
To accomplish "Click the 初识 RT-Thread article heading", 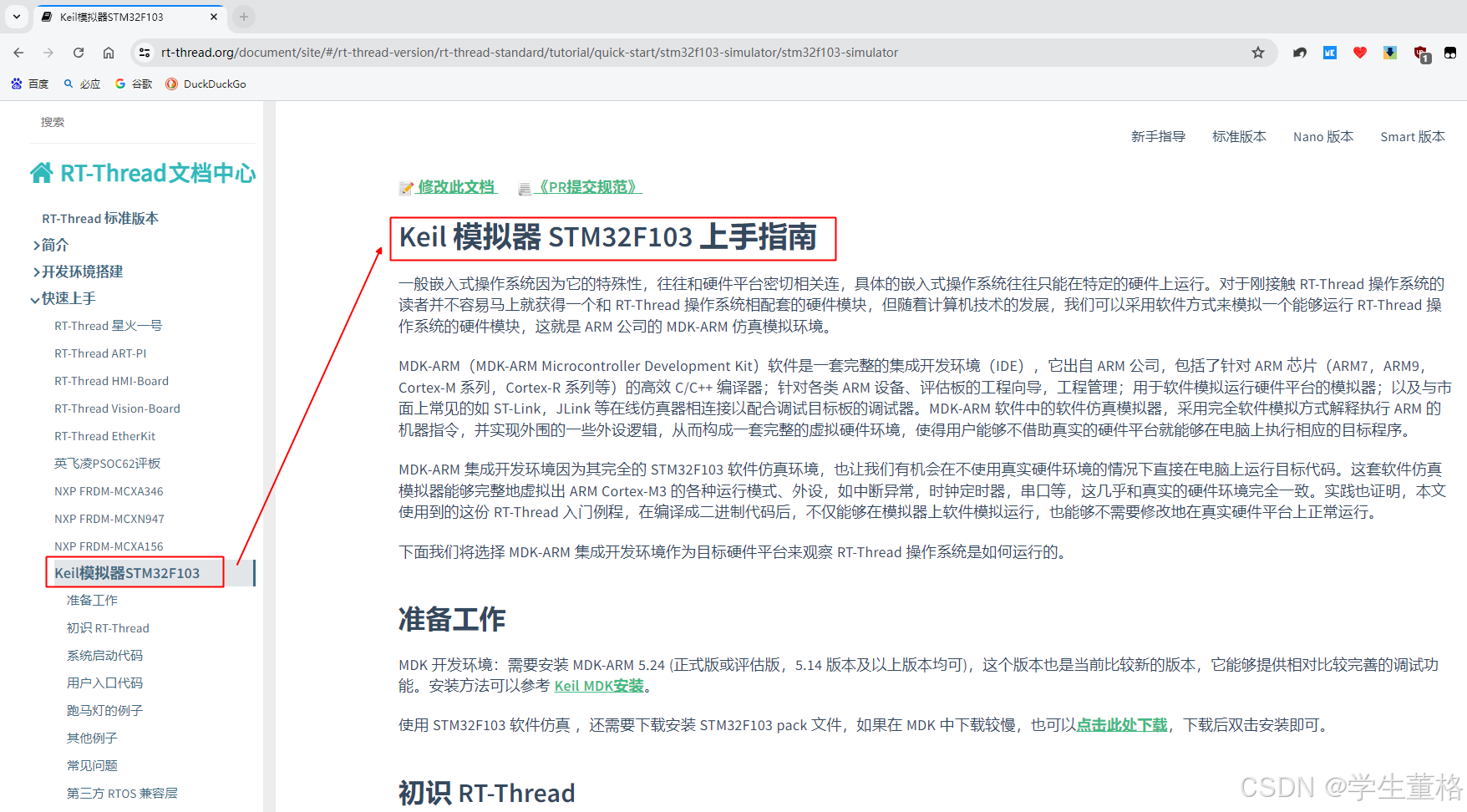I will coord(487,793).
